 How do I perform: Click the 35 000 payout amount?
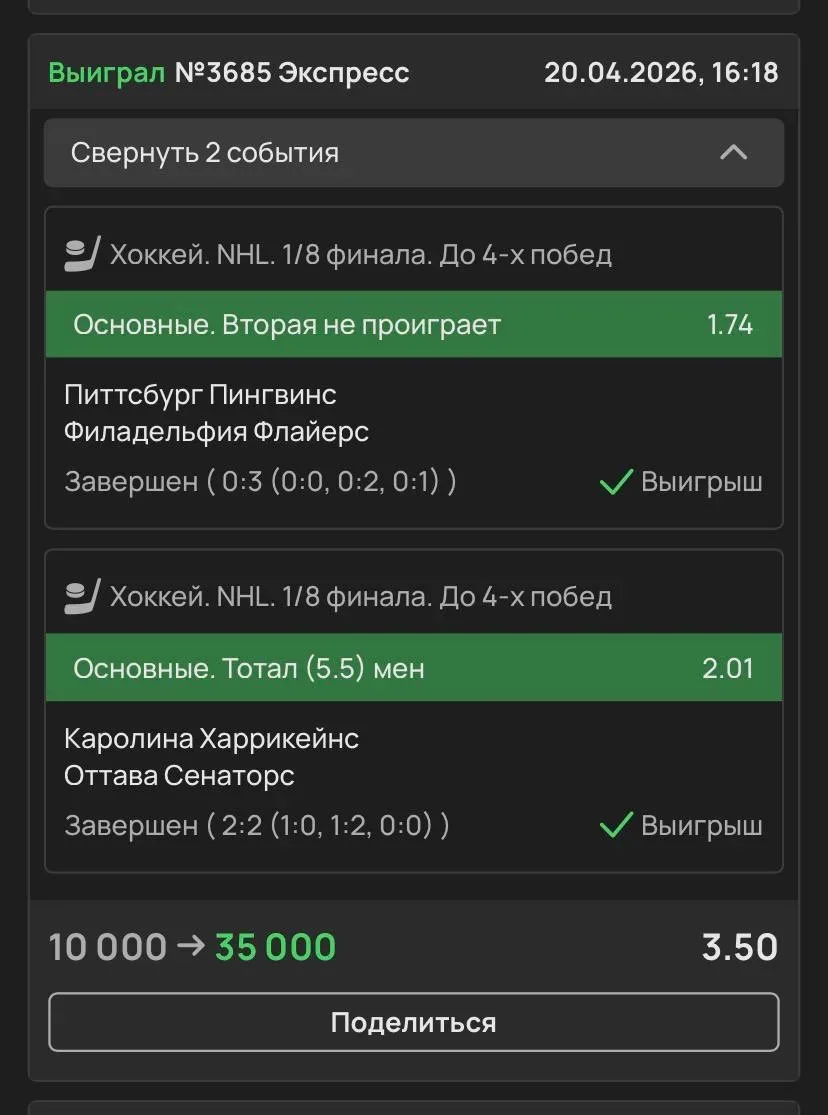[x=275, y=946]
